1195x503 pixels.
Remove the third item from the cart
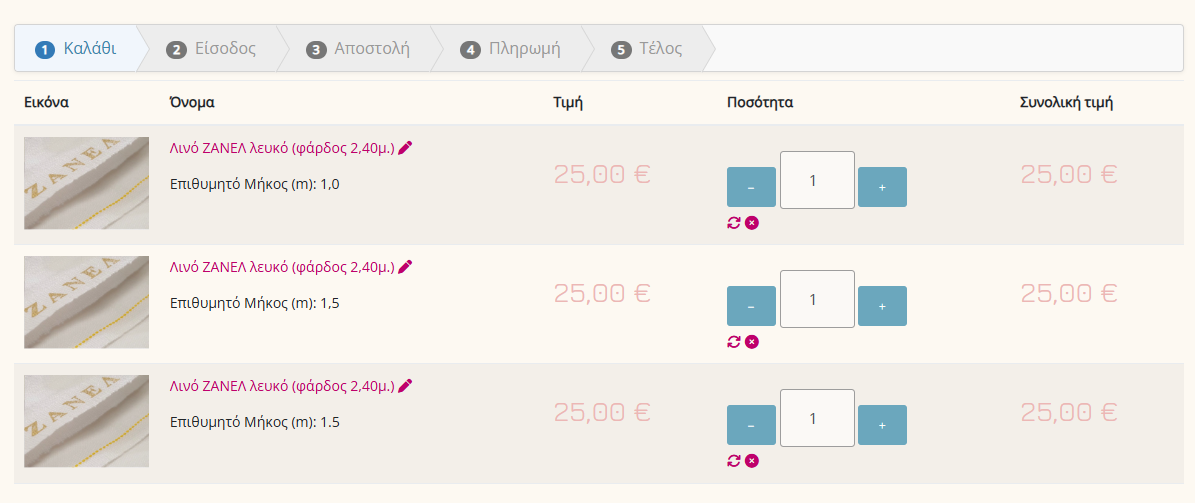[752, 460]
